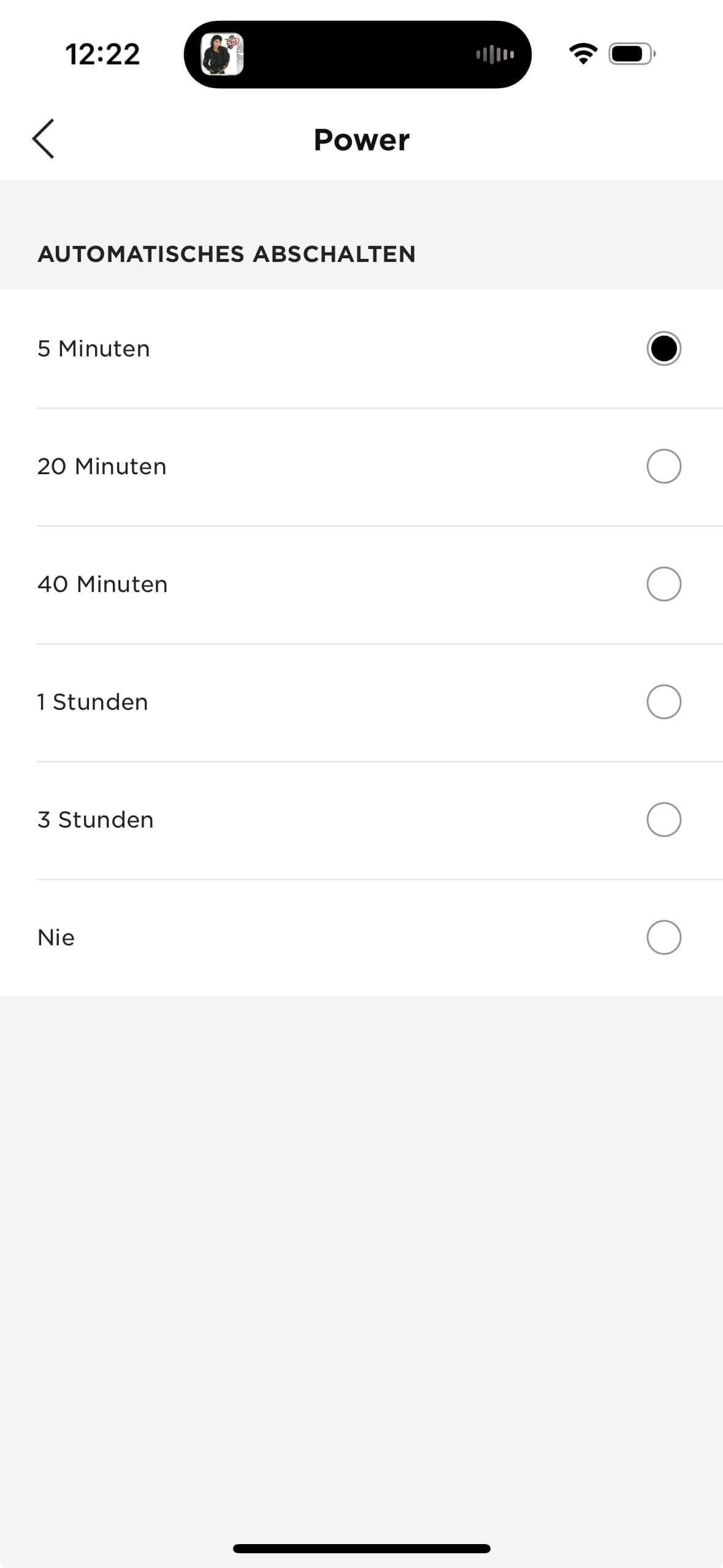Pick the "3 Stunden" auto-off option

pyautogui.click(x=96, y=820)
